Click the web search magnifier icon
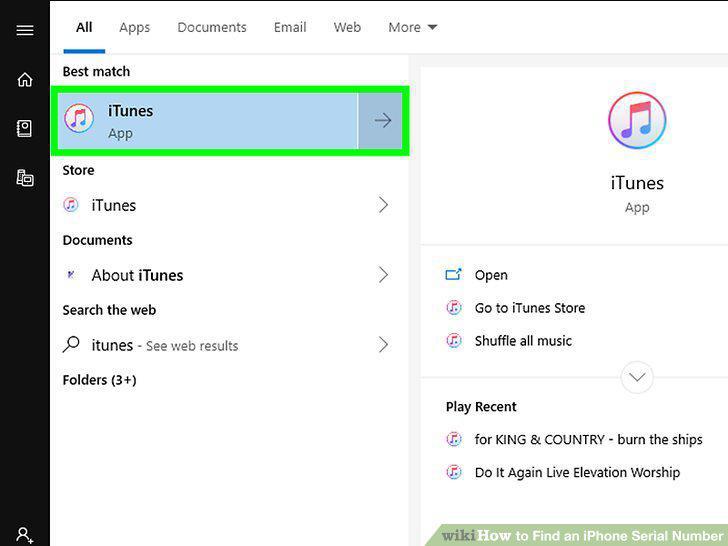Viewport: 728px width, 546px height. (x=71, y=344)
